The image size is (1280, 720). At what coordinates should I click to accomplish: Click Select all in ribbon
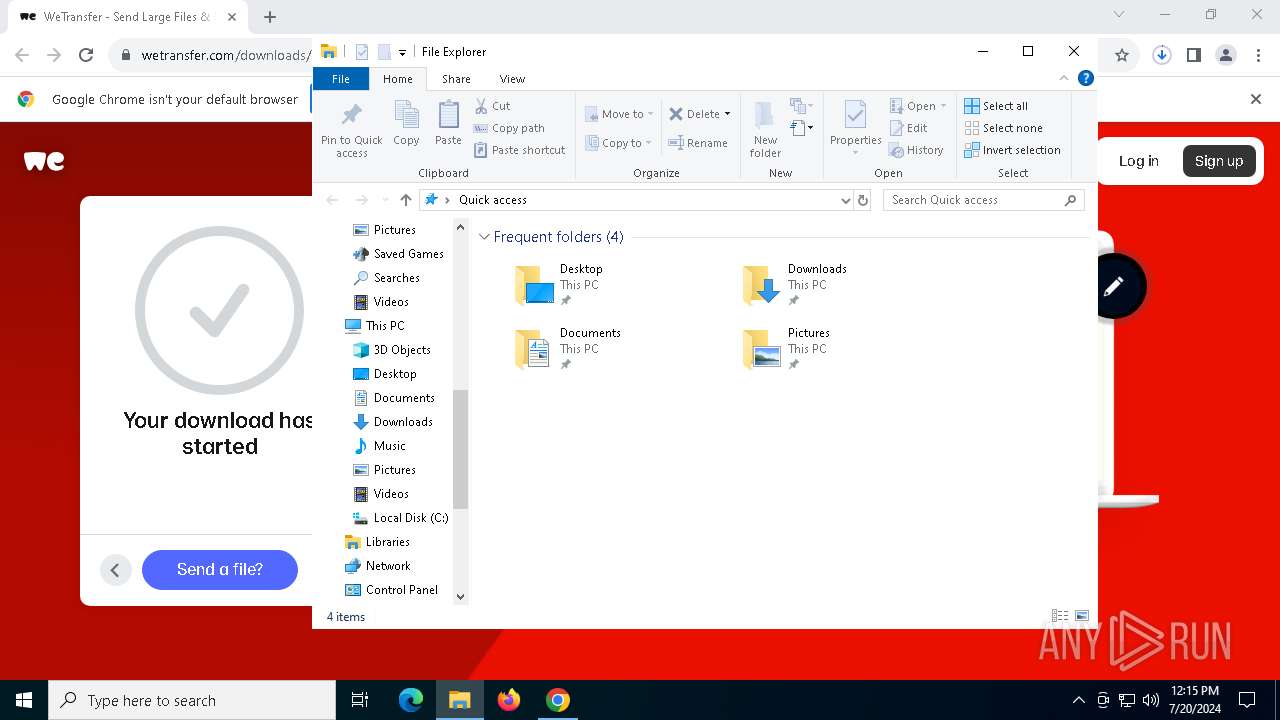[996, 106]
